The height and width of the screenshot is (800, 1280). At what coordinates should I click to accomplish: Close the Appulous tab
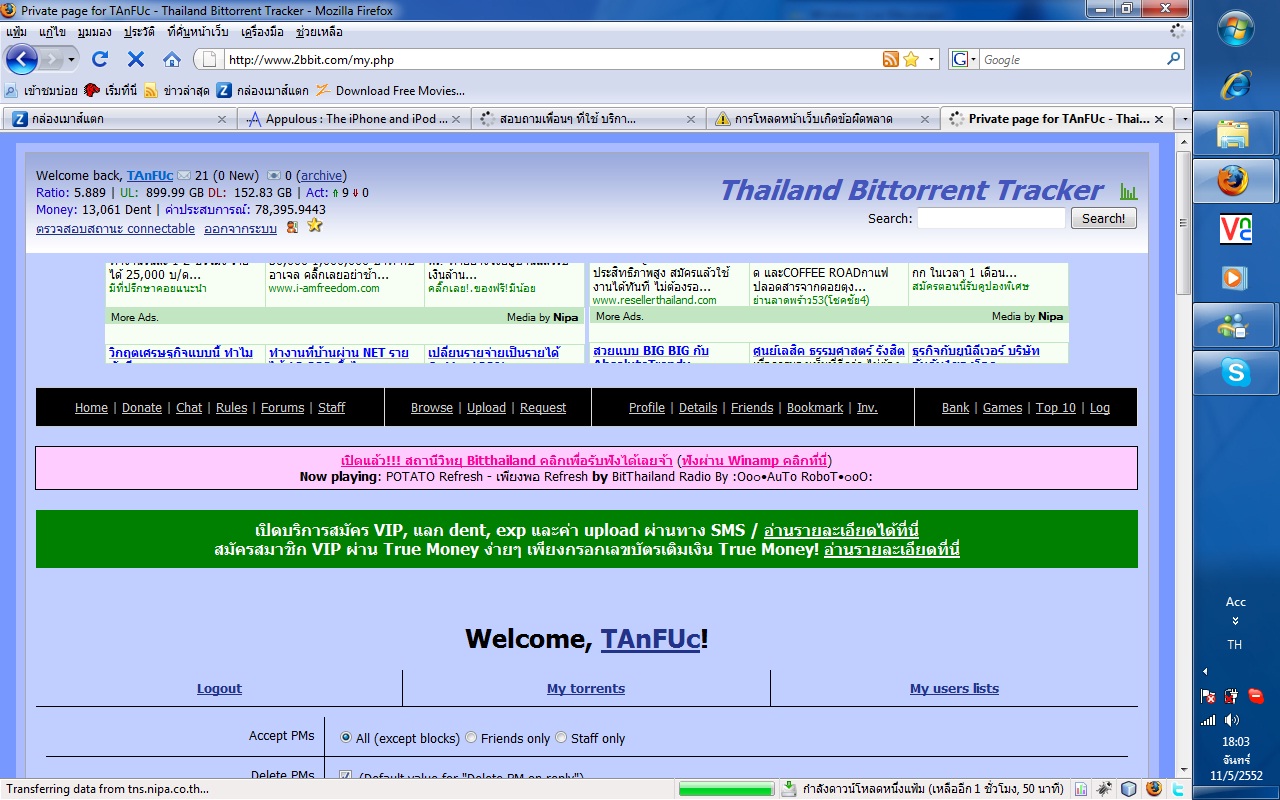pos(456,118)
